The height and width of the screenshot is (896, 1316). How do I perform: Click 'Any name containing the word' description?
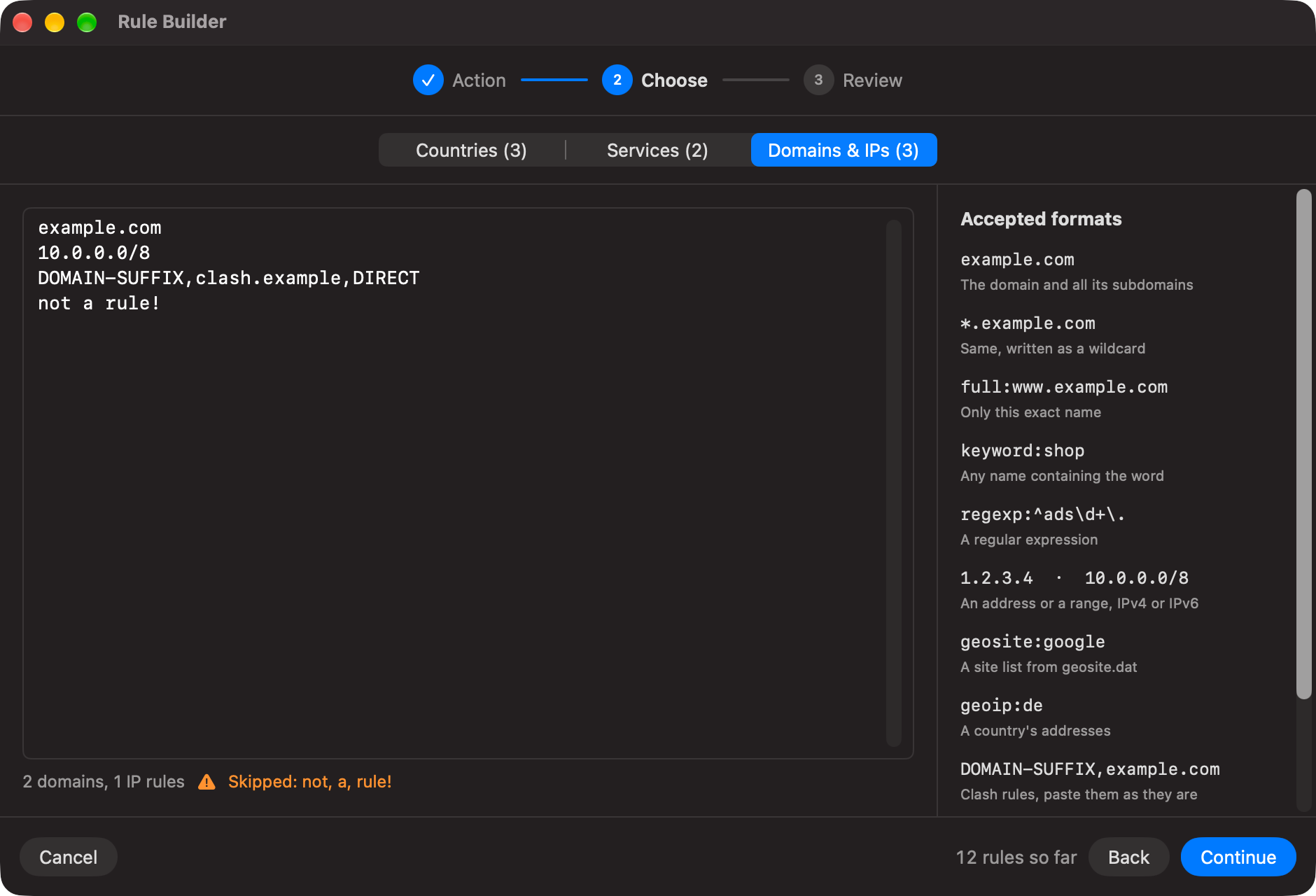pos(1062,476)
